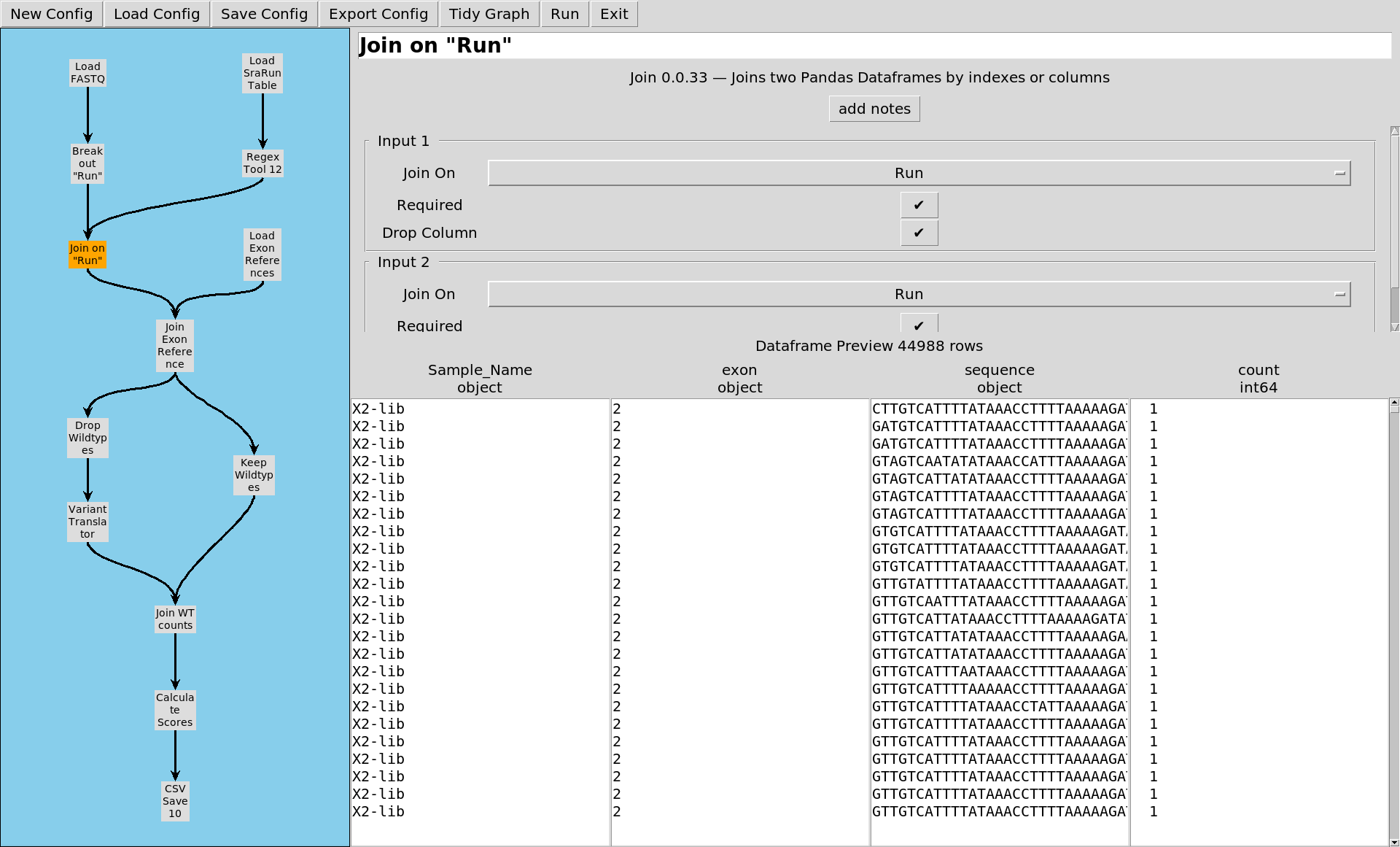Select the Keep Wildtypes node

point(254,475)
